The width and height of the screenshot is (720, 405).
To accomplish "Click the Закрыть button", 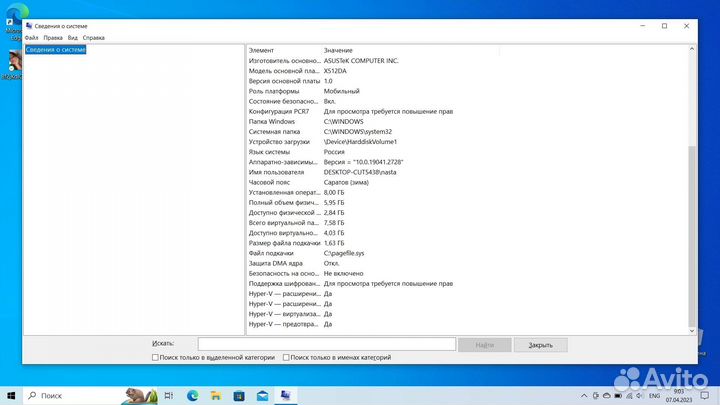I will click(540, 344).
